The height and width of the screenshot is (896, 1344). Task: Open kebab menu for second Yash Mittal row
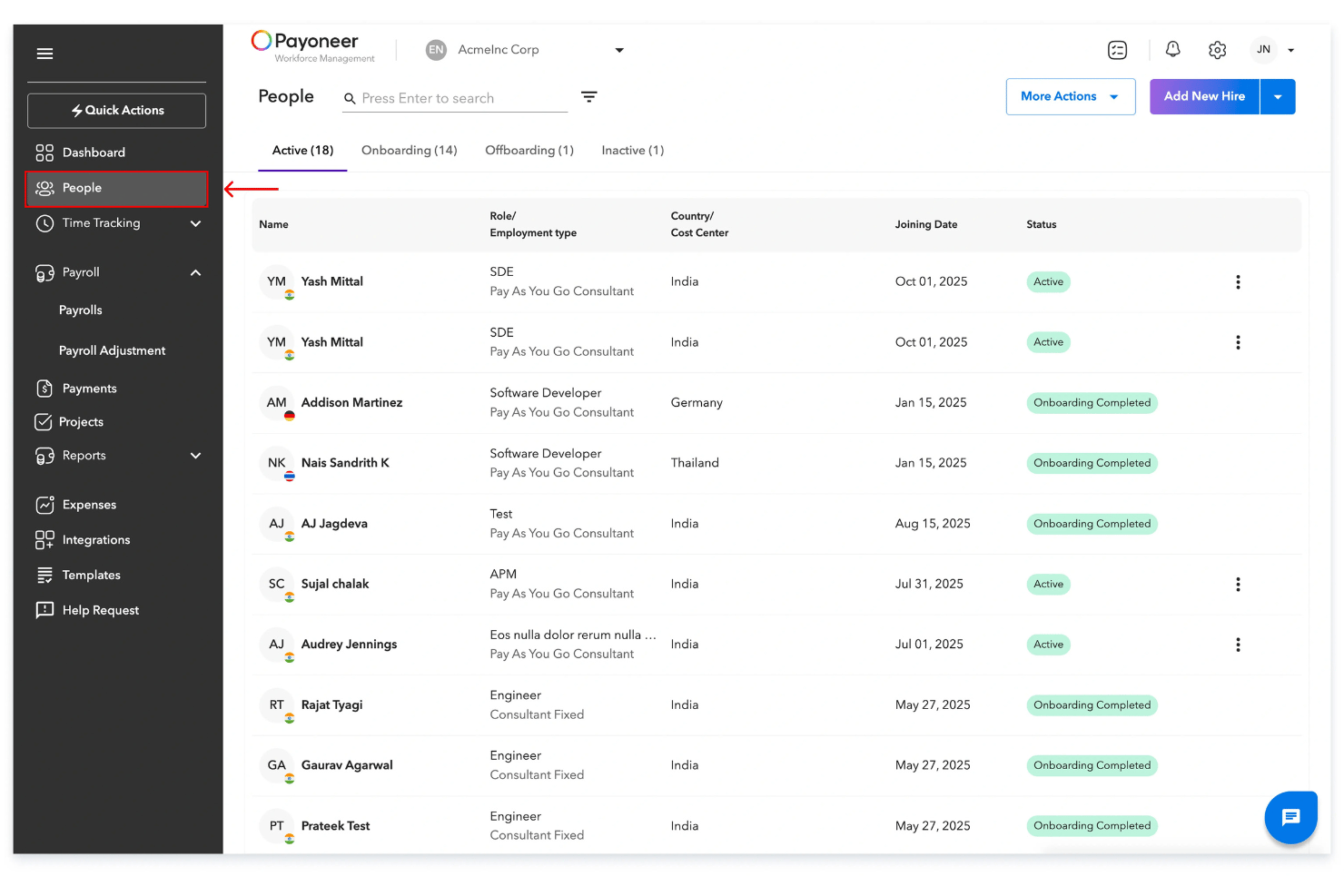(x=1238, y=343)
